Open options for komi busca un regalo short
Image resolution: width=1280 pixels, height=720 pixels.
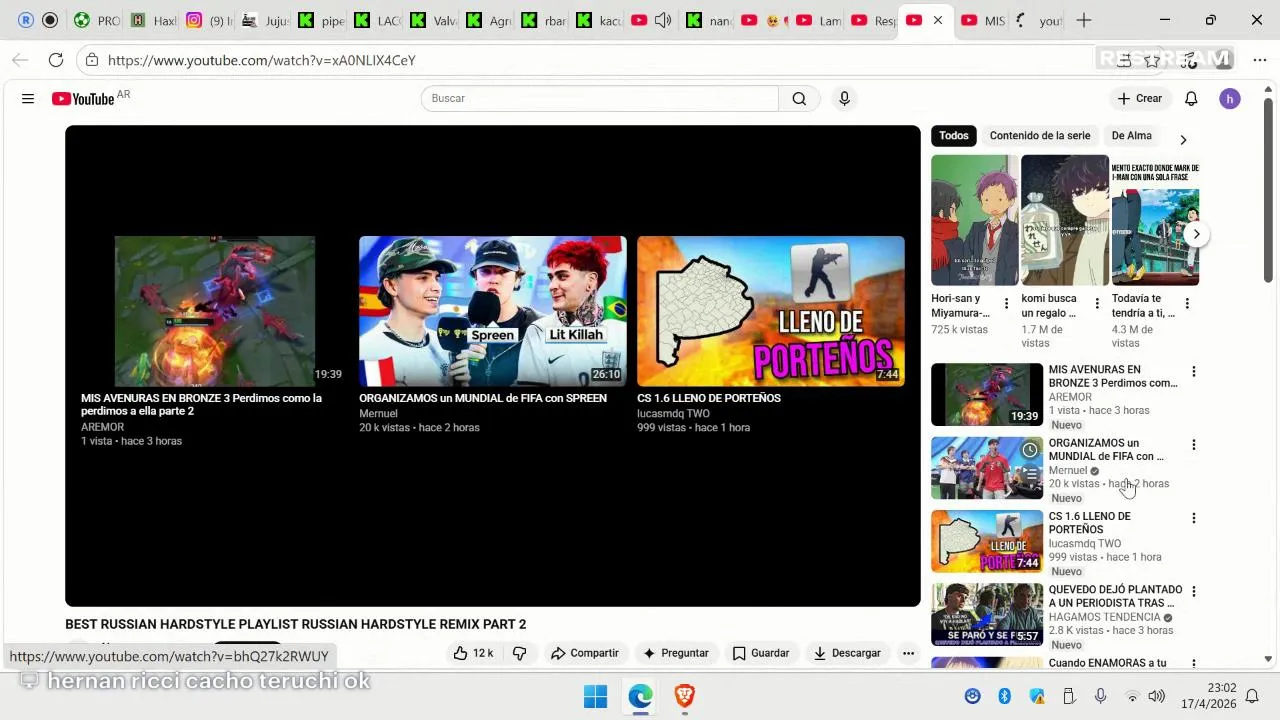tap(1097, 303)
